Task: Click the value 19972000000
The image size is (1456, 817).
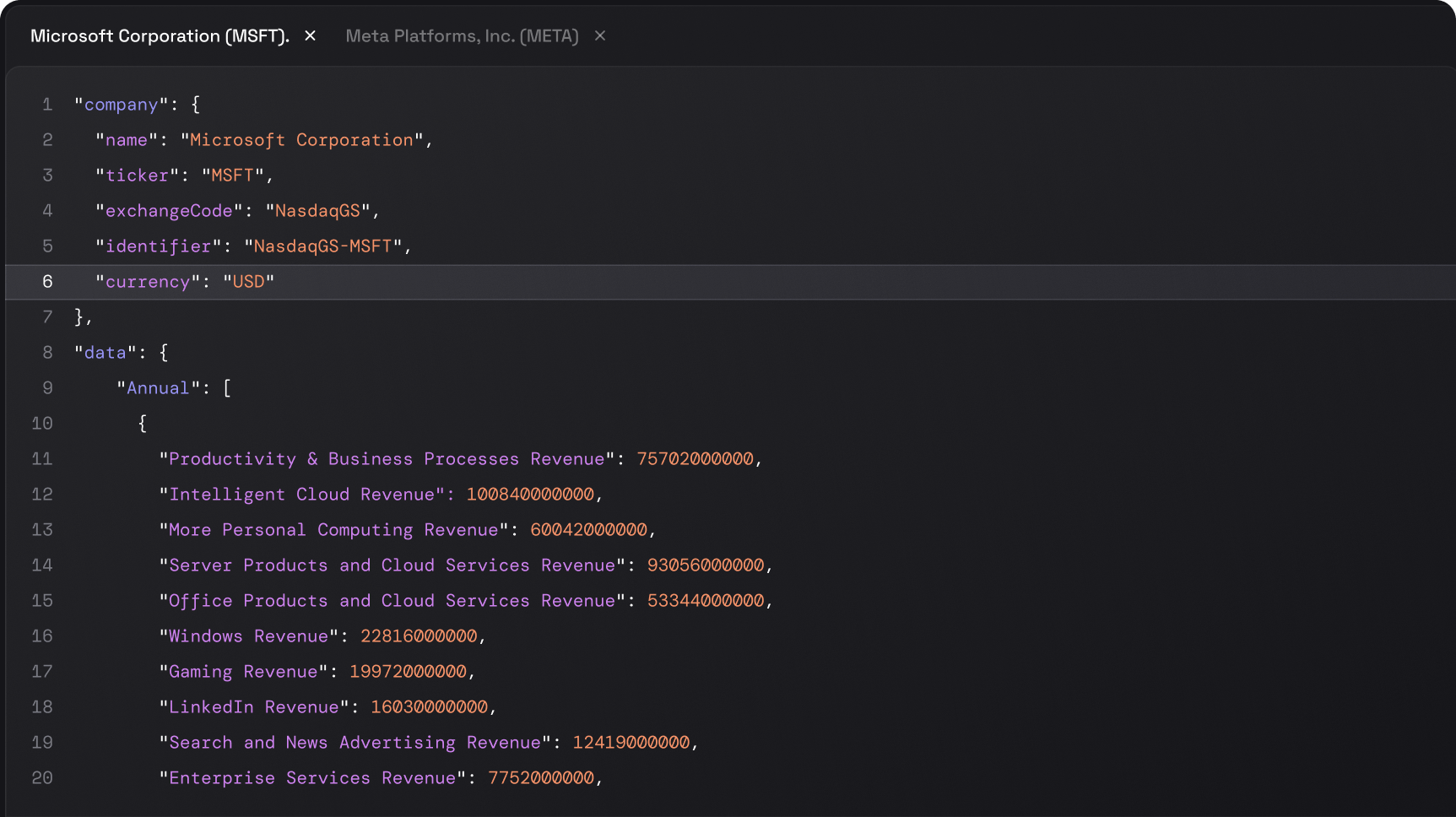Action: (408, 672)
